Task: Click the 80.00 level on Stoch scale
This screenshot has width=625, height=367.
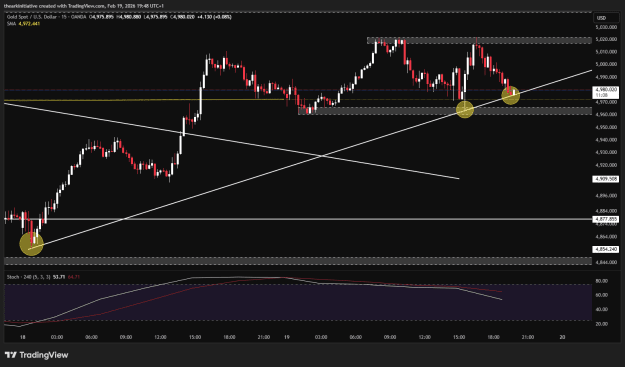Action: pyautogui.click(x=602, y=281)
